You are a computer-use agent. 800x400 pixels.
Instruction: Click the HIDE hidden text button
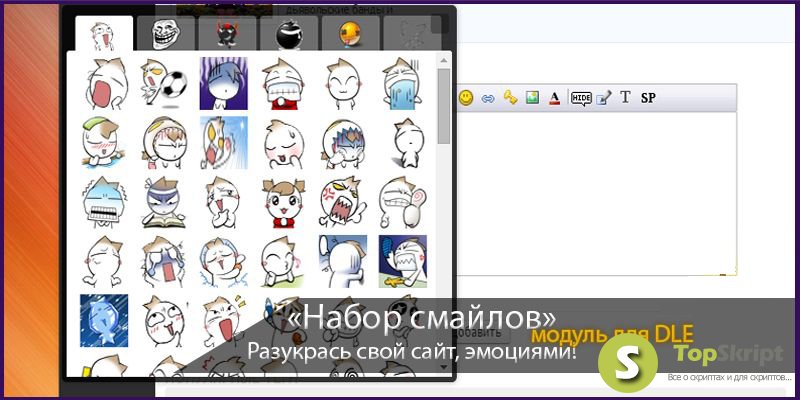tap(581, 98)
